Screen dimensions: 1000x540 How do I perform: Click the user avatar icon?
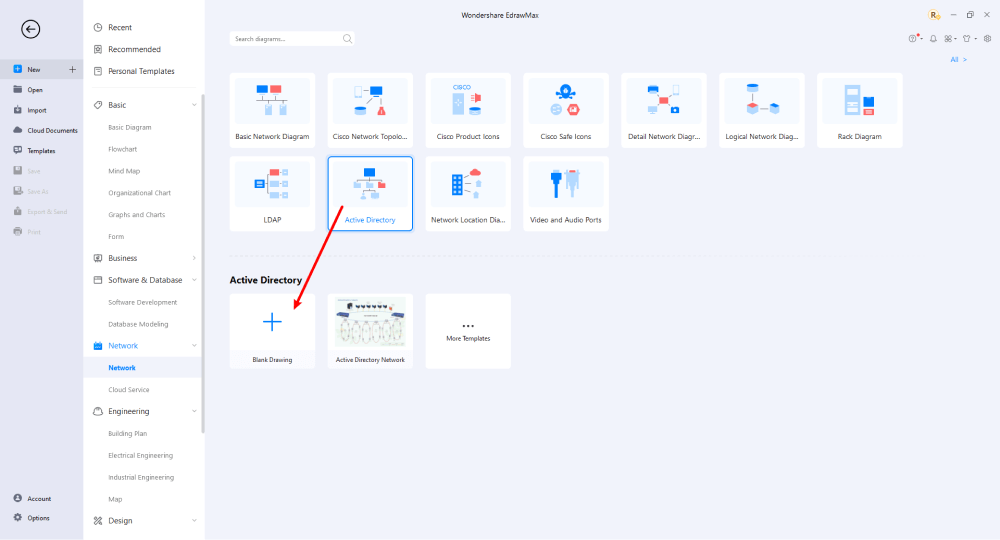pos(934,15)
